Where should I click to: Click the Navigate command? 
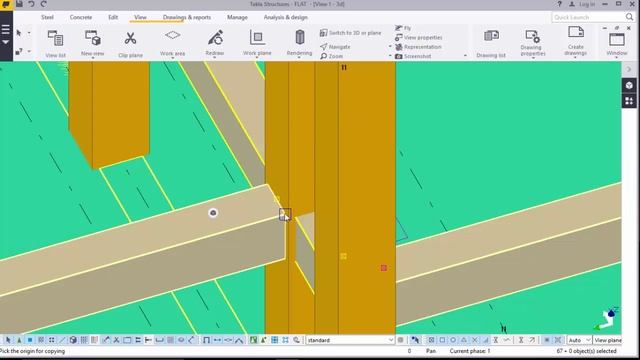[x=335, y=47]
